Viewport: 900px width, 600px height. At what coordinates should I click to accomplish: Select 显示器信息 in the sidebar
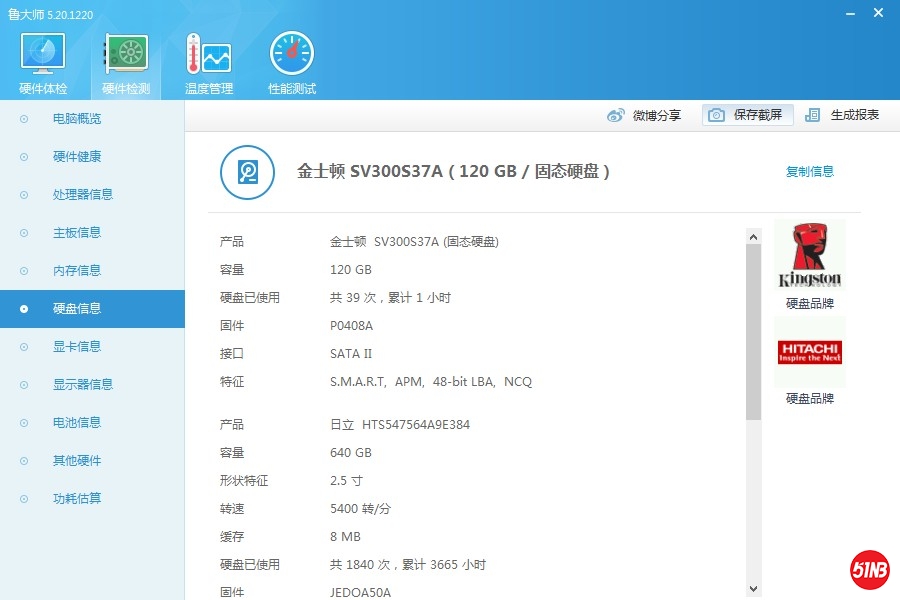pyautogui.click(x=92, y=385)
